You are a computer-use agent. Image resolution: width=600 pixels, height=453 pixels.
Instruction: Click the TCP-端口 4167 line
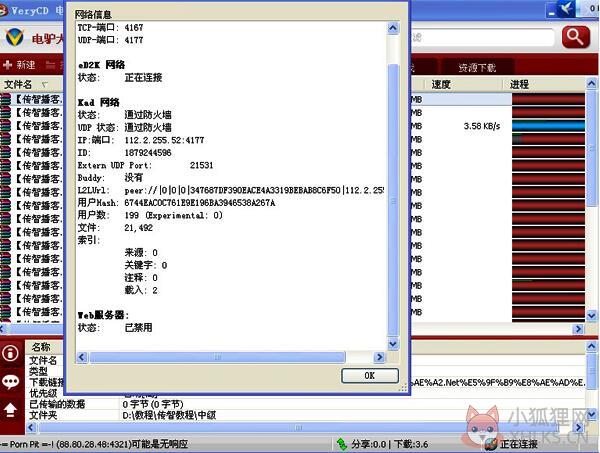point(111,28)
